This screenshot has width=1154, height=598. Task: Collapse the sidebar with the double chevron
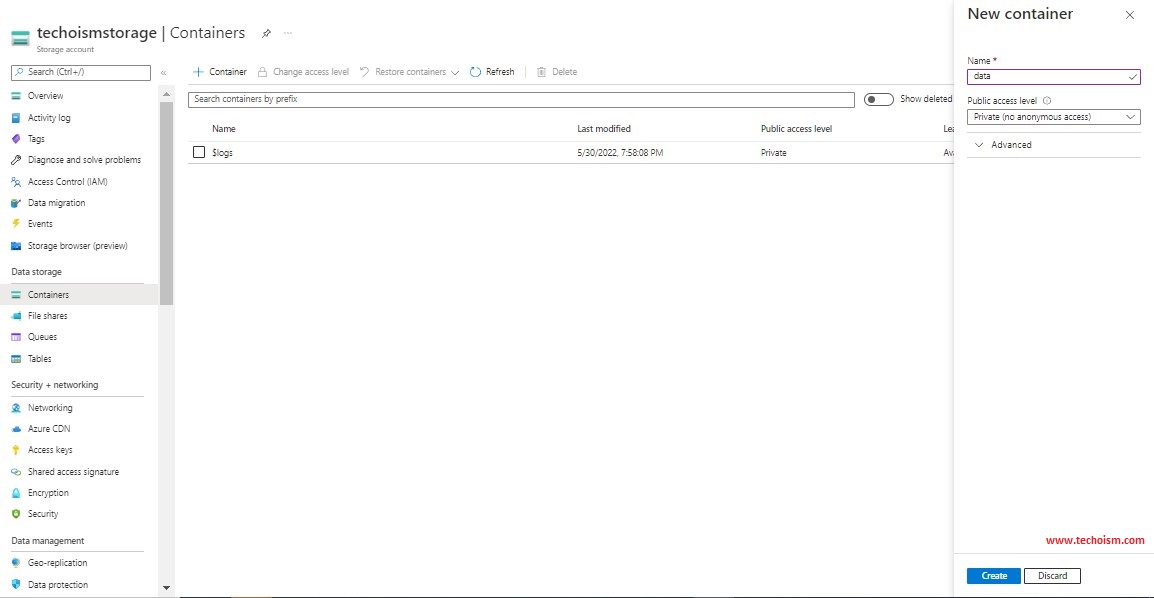(163, 73)
